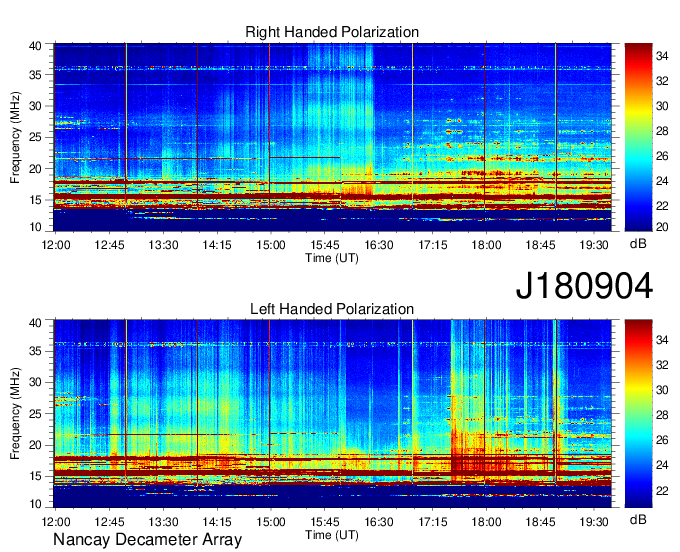Click 18:00 tick under Right Handed plot
Viewport: 680px width, 552px height.
486,245
